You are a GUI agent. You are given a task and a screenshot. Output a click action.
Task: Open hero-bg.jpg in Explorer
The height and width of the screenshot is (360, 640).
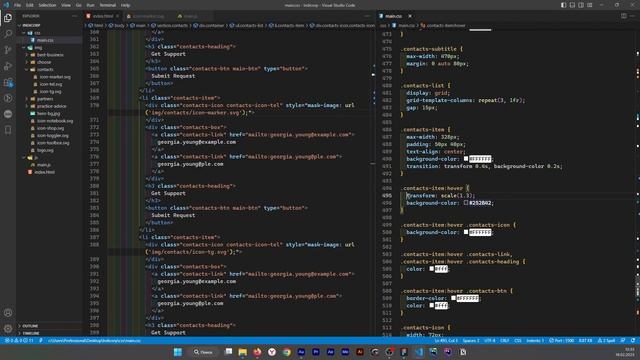(x=49, y=113)
